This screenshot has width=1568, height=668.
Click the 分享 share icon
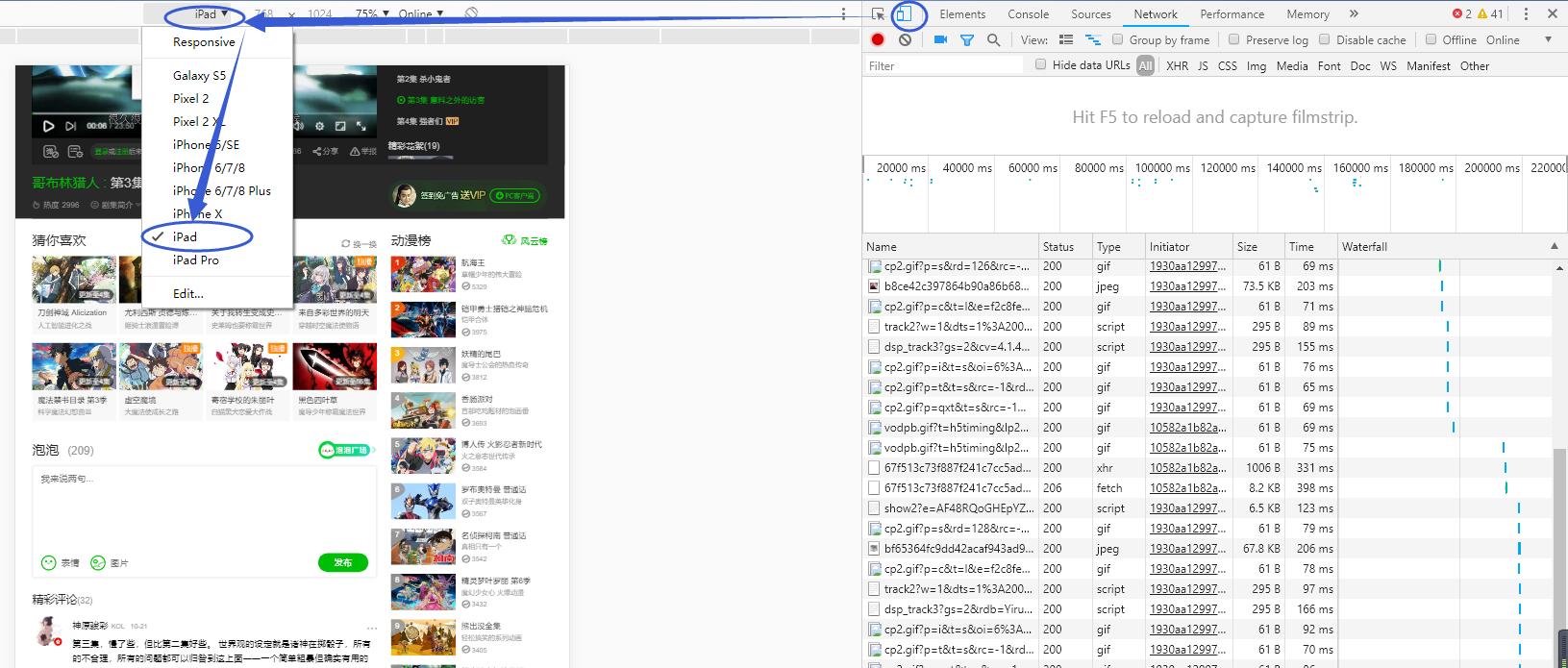(x=325, y=151)
